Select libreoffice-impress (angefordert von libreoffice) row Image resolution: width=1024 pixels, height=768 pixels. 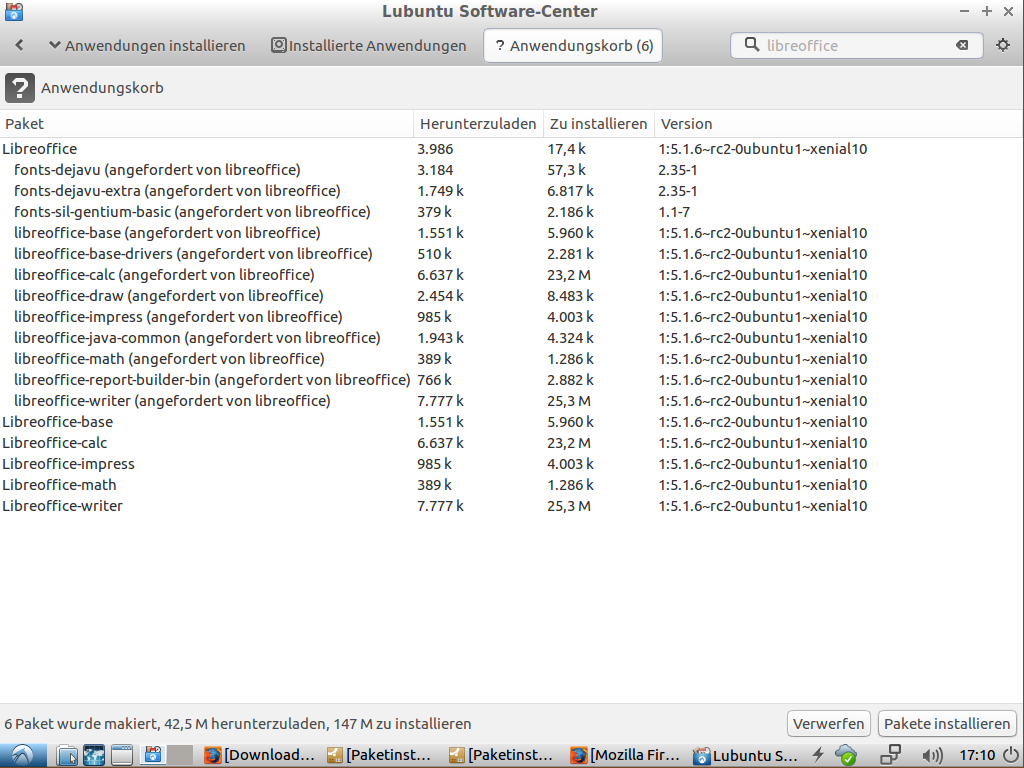tap(511, 317)
